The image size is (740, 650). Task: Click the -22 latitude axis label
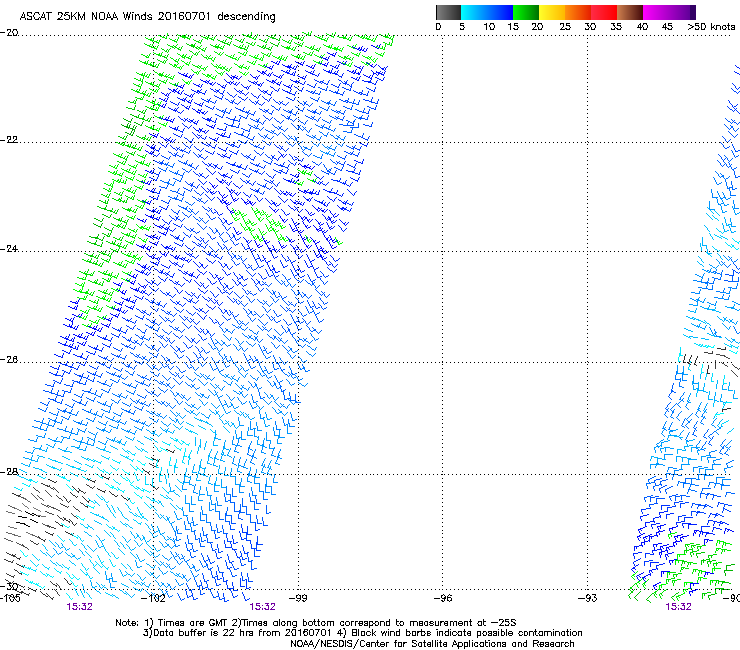pos(9,140)
